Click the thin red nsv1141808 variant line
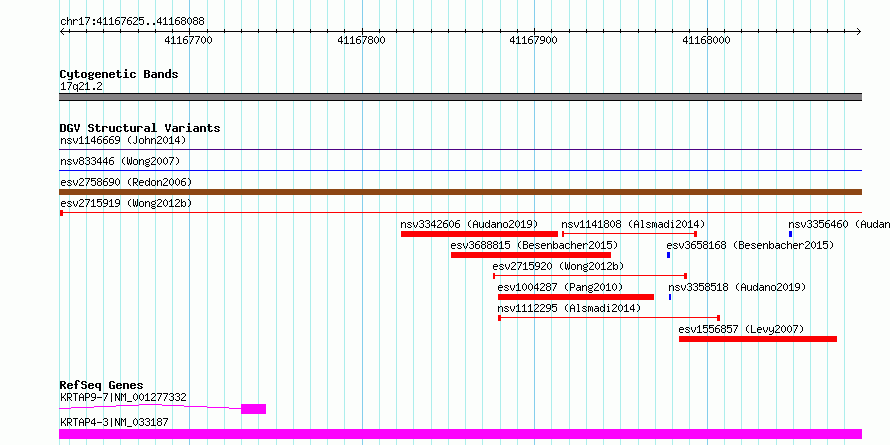Screen dimensions: 890x445 [629, 234]
